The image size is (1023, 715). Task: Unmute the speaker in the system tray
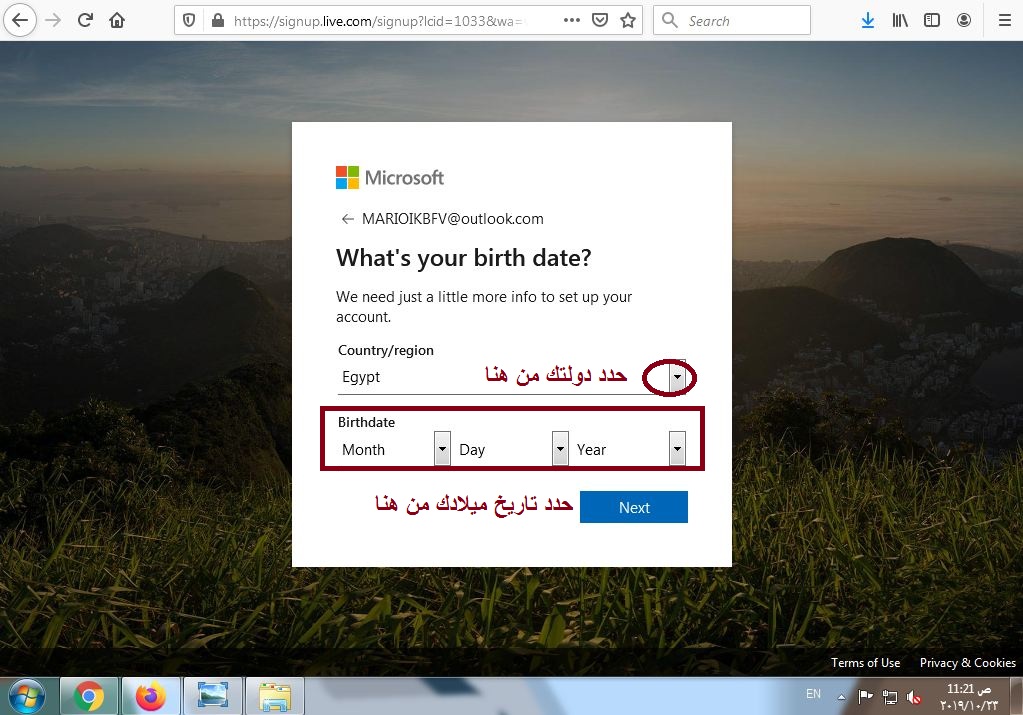coord(913,694)
